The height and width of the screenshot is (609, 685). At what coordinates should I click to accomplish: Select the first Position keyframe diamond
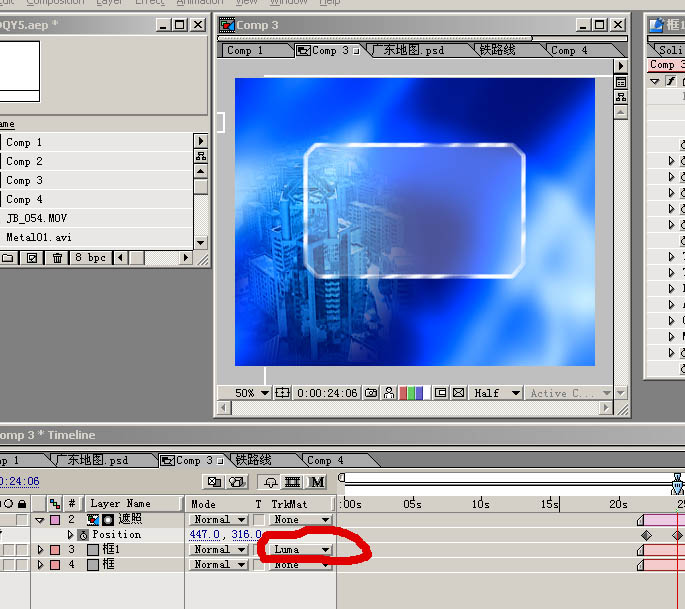[x=646, y=535]
